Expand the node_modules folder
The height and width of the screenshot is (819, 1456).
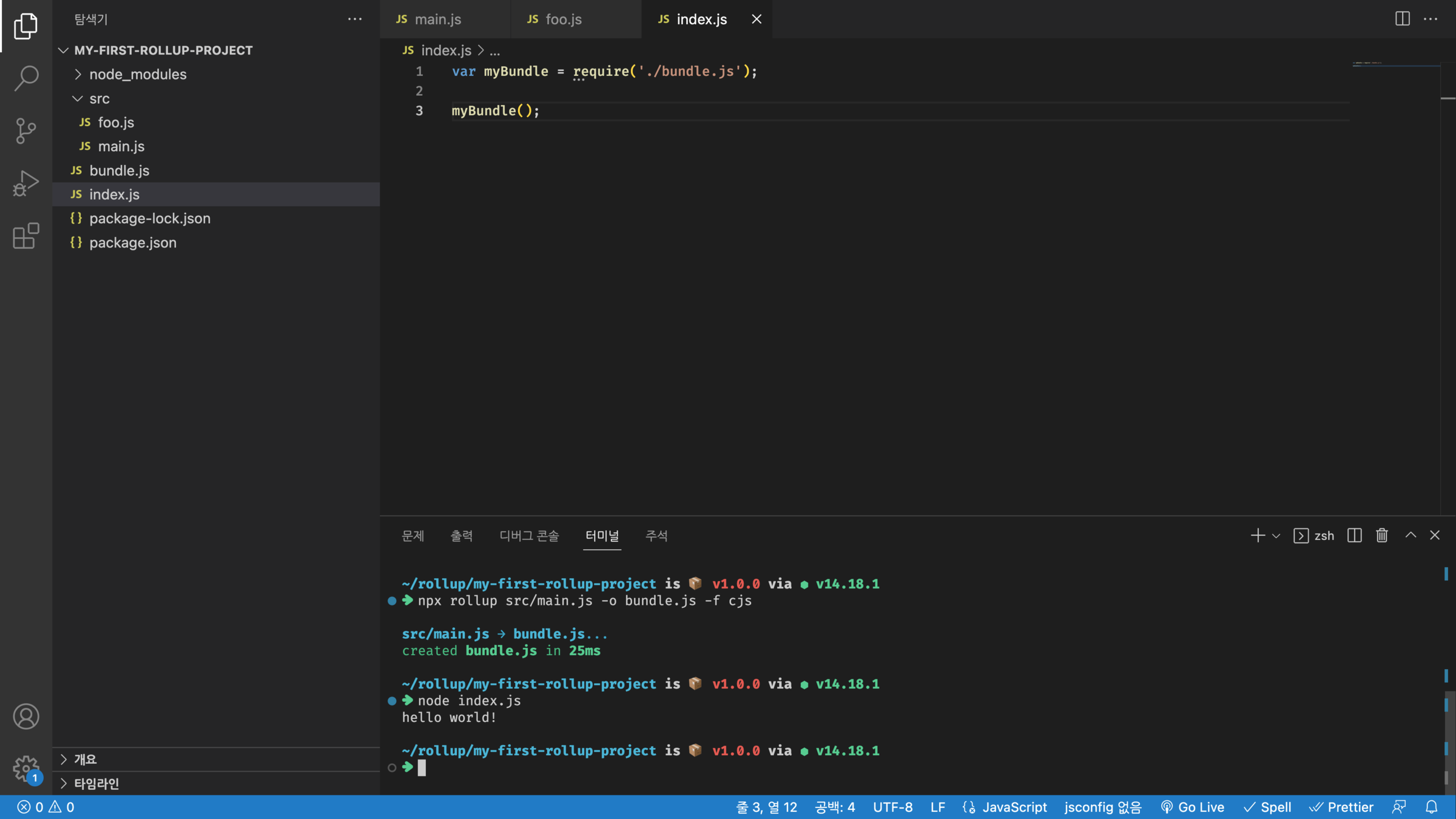click(138, 74)
